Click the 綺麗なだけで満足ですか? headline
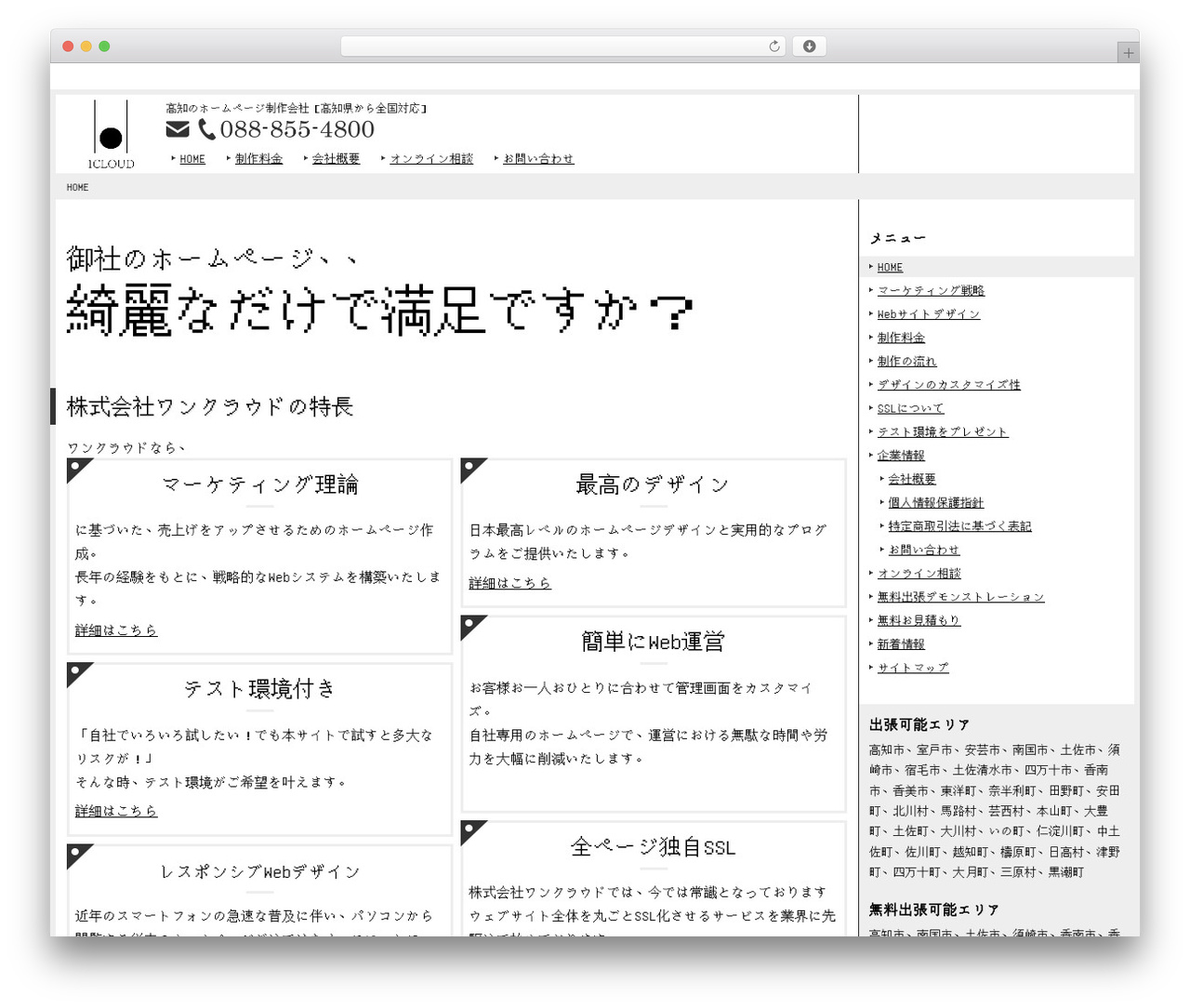This screenshot has width=1190, height=1008. (380, 311)
